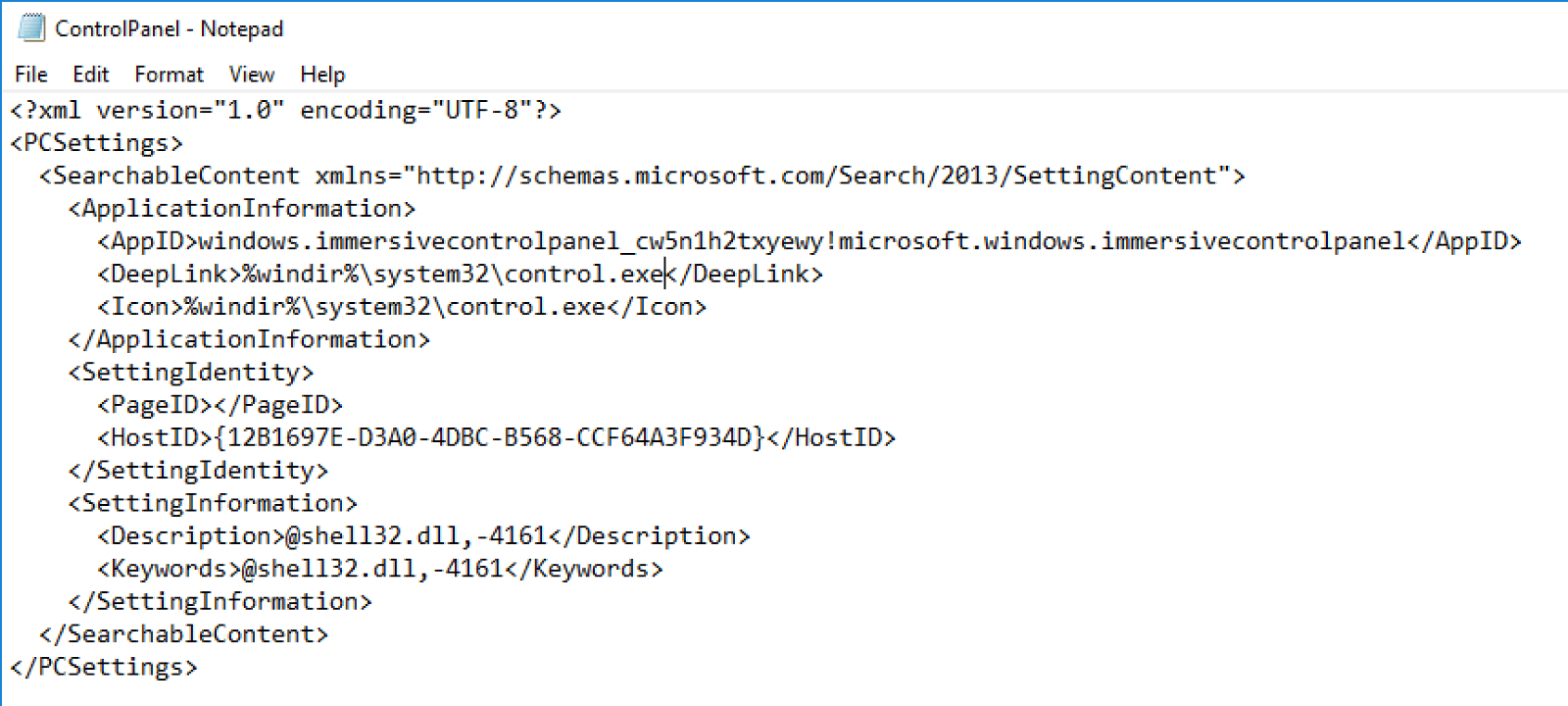Open the Edit menu
The width and height of the screenshot is (1568, 706).
(90, 75)
